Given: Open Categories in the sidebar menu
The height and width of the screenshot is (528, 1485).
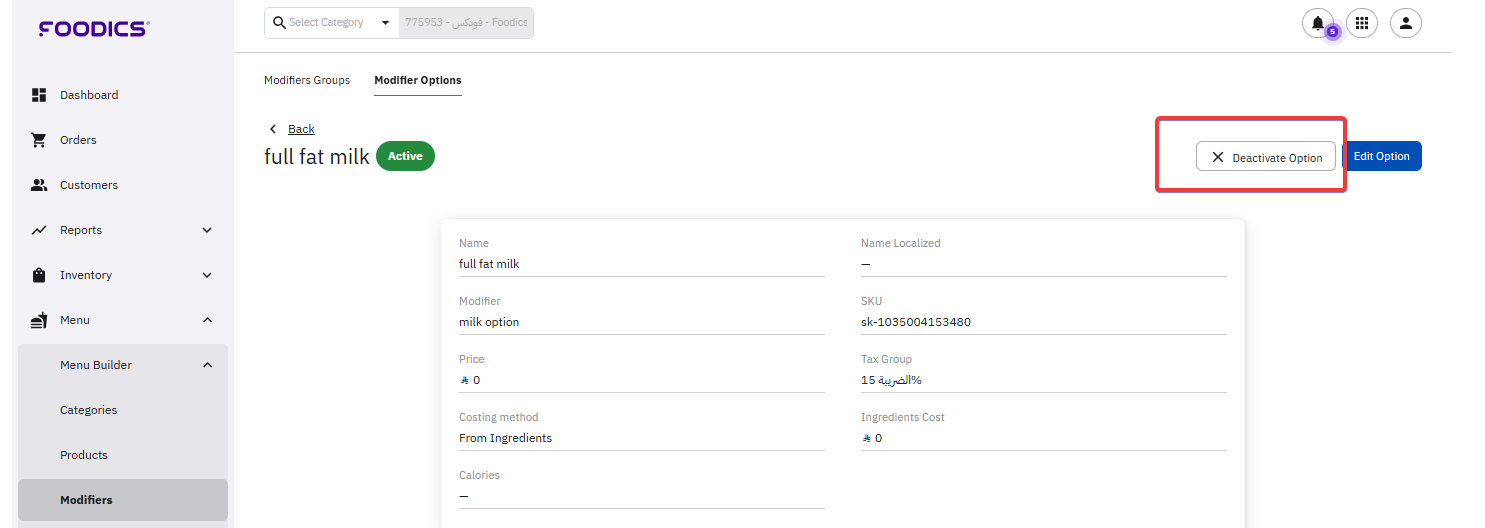Looking at the screenshot, I should click(x=88, y=410).
